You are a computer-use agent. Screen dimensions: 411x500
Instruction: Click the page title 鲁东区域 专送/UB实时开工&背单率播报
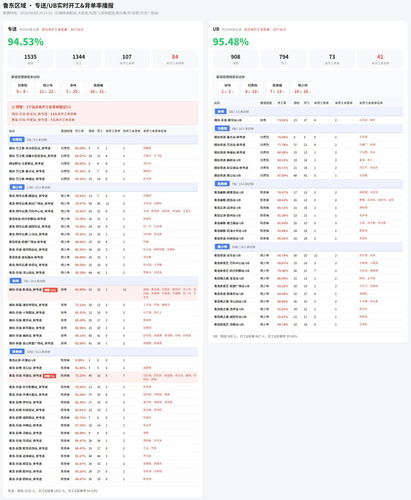[x=58, y=5]
